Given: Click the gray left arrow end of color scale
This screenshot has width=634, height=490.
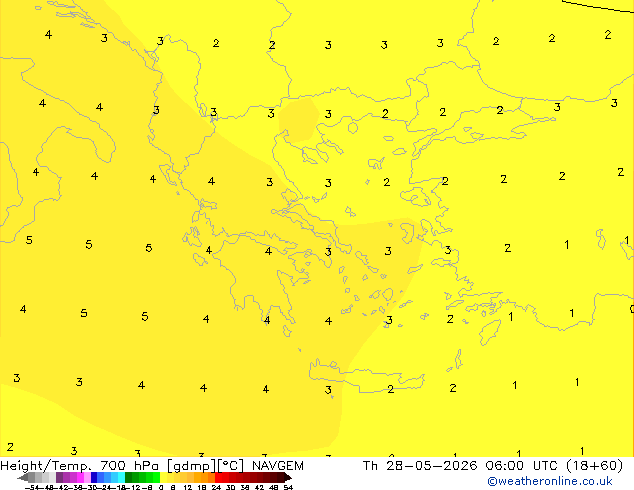Looking at the screenshot, I should coord(23,478).
